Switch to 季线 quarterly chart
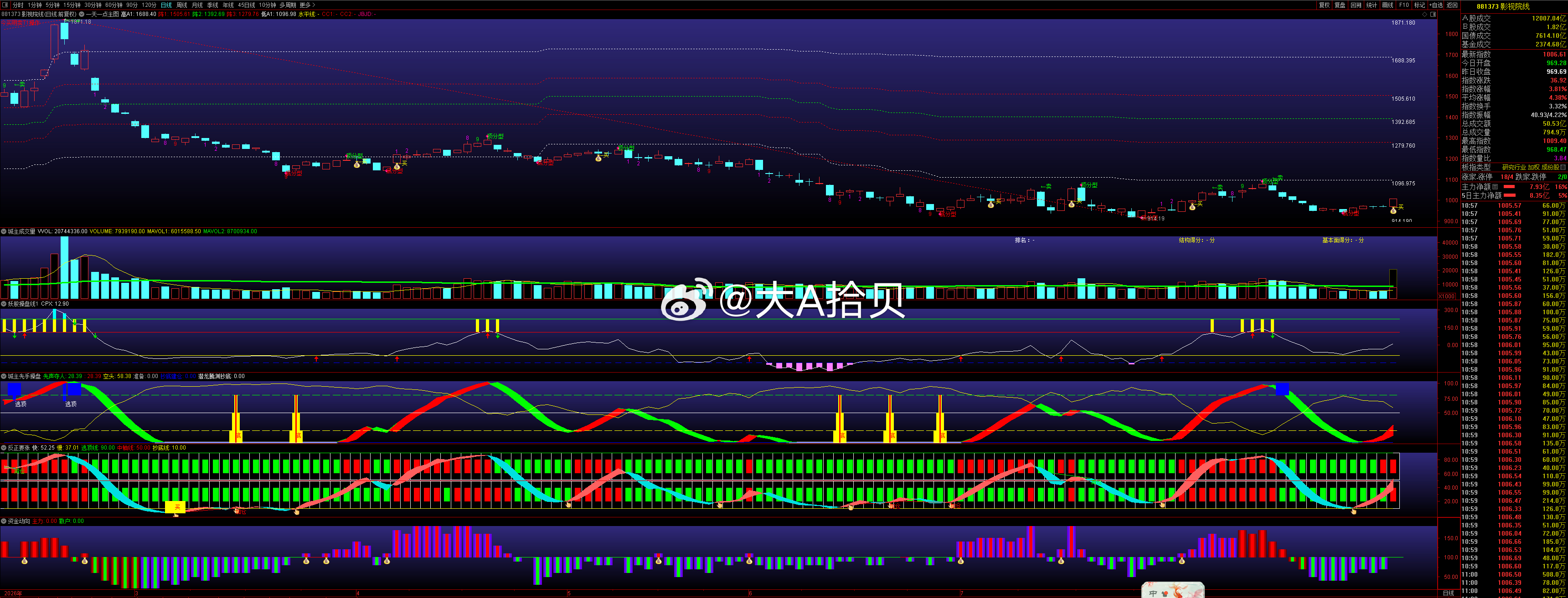 [212, 5]
